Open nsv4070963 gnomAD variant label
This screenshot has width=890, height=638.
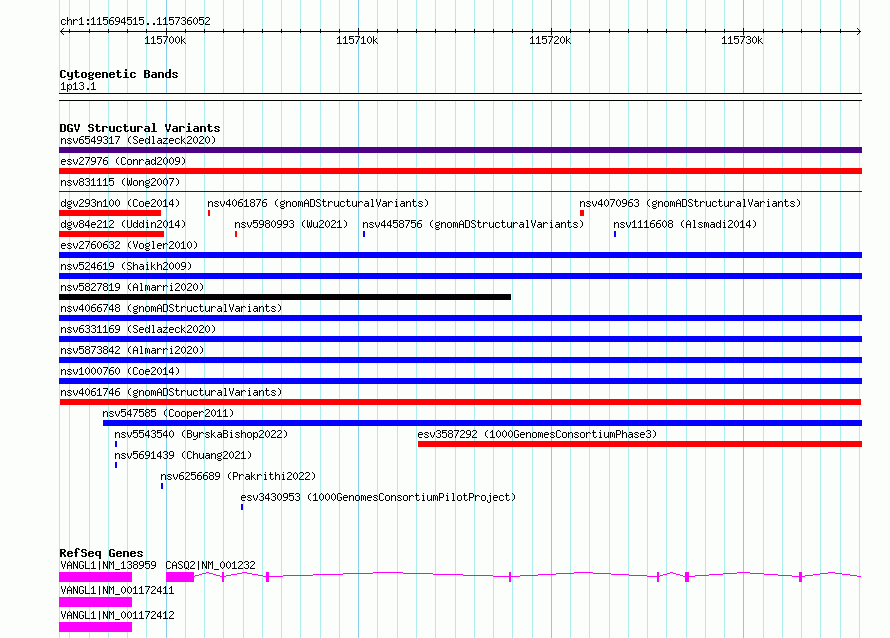(x=690, y=203)
